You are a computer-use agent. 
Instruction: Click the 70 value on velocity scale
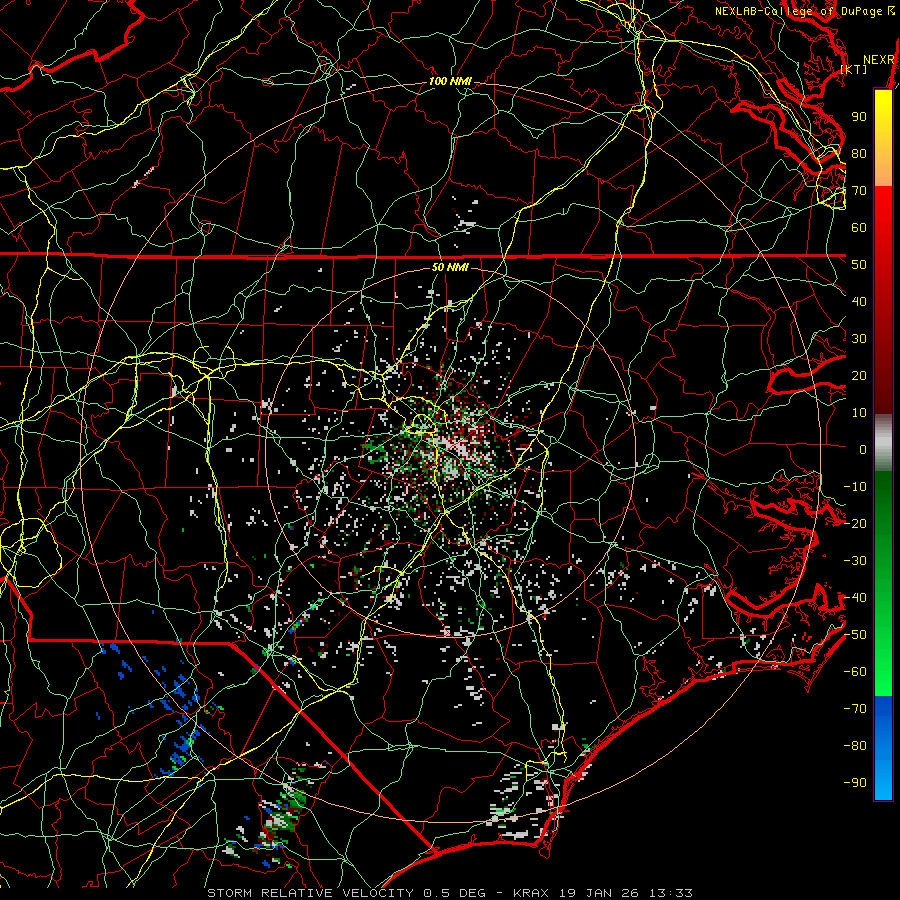coord(859,191)
